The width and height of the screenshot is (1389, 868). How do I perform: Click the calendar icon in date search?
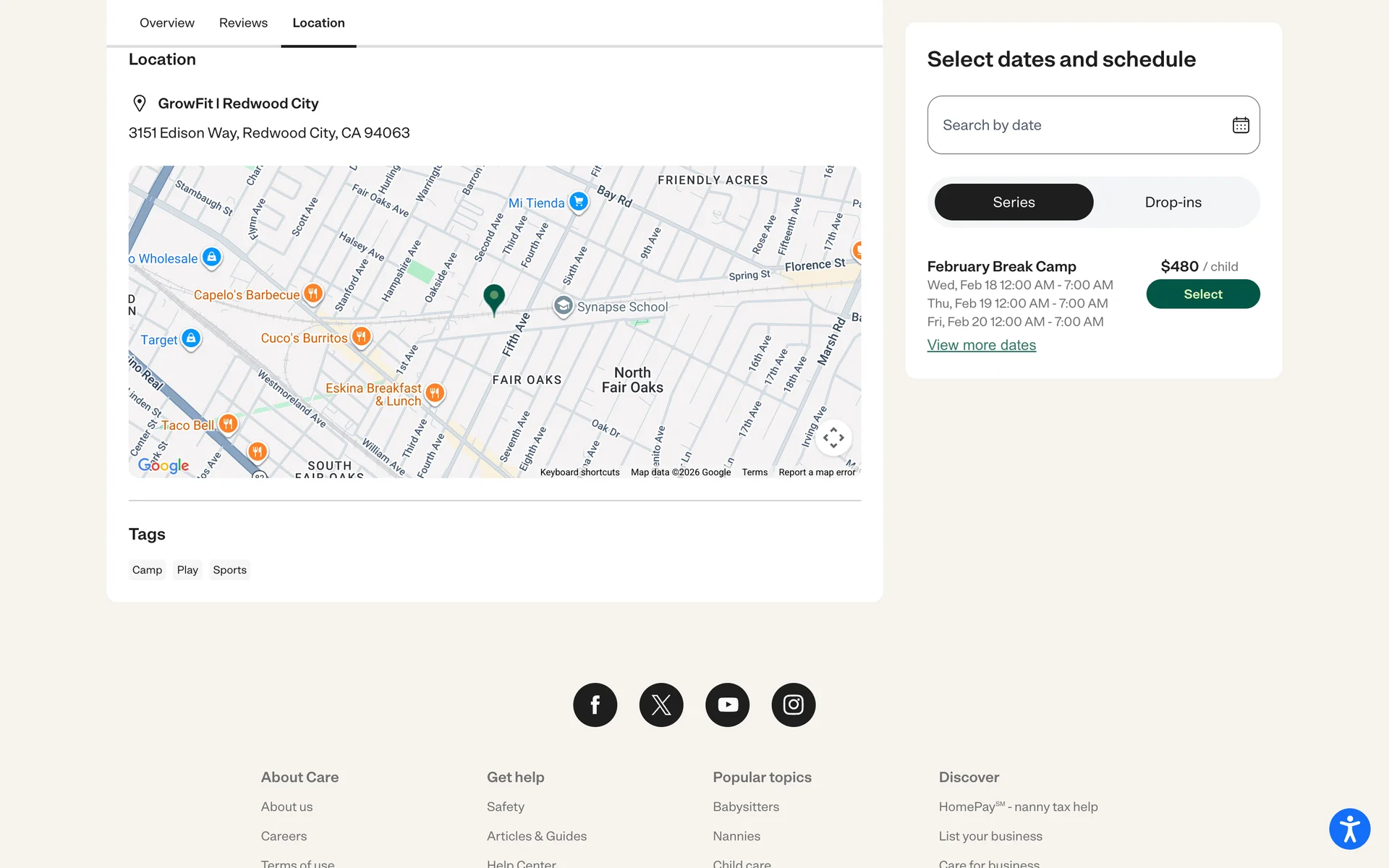1241,125
